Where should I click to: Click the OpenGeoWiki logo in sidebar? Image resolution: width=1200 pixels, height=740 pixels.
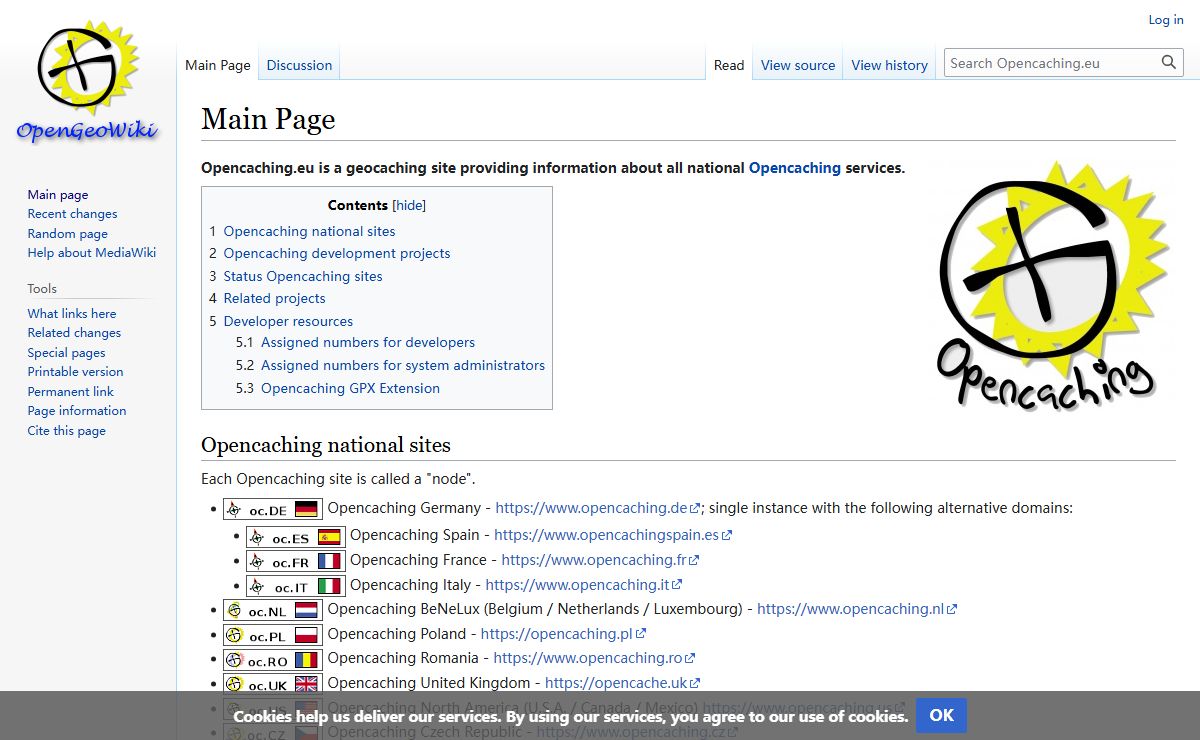coord(87,82)
